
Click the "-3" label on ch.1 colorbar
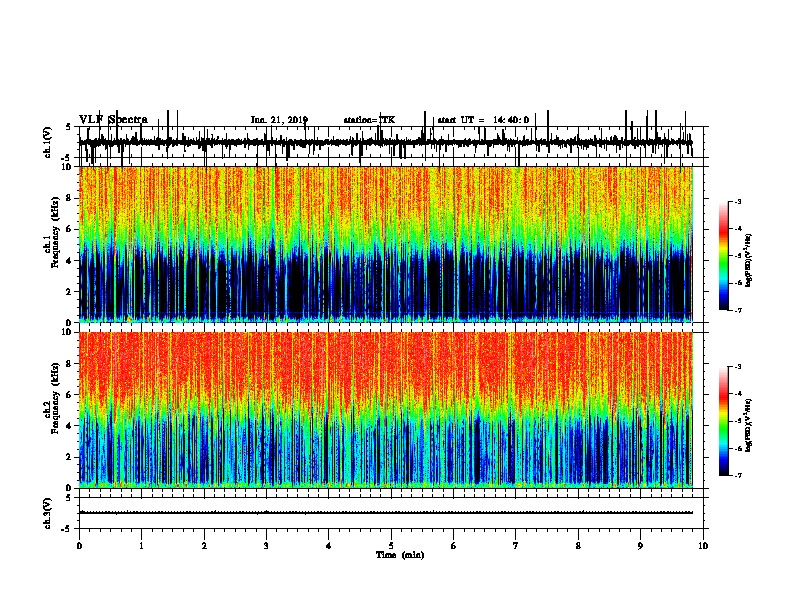[x=738, y=202]
